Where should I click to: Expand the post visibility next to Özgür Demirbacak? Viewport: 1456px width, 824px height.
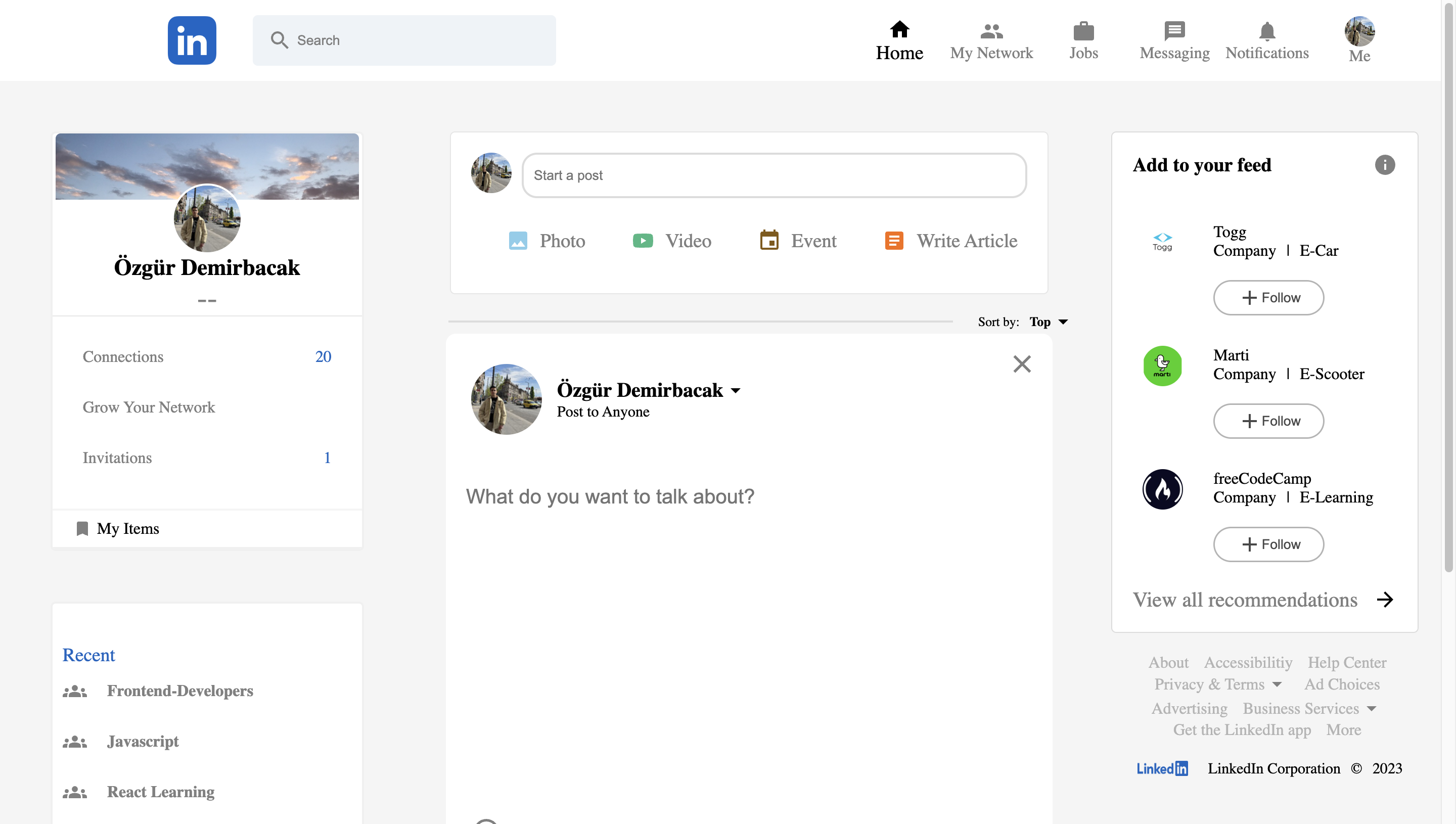tap(736, 390)
